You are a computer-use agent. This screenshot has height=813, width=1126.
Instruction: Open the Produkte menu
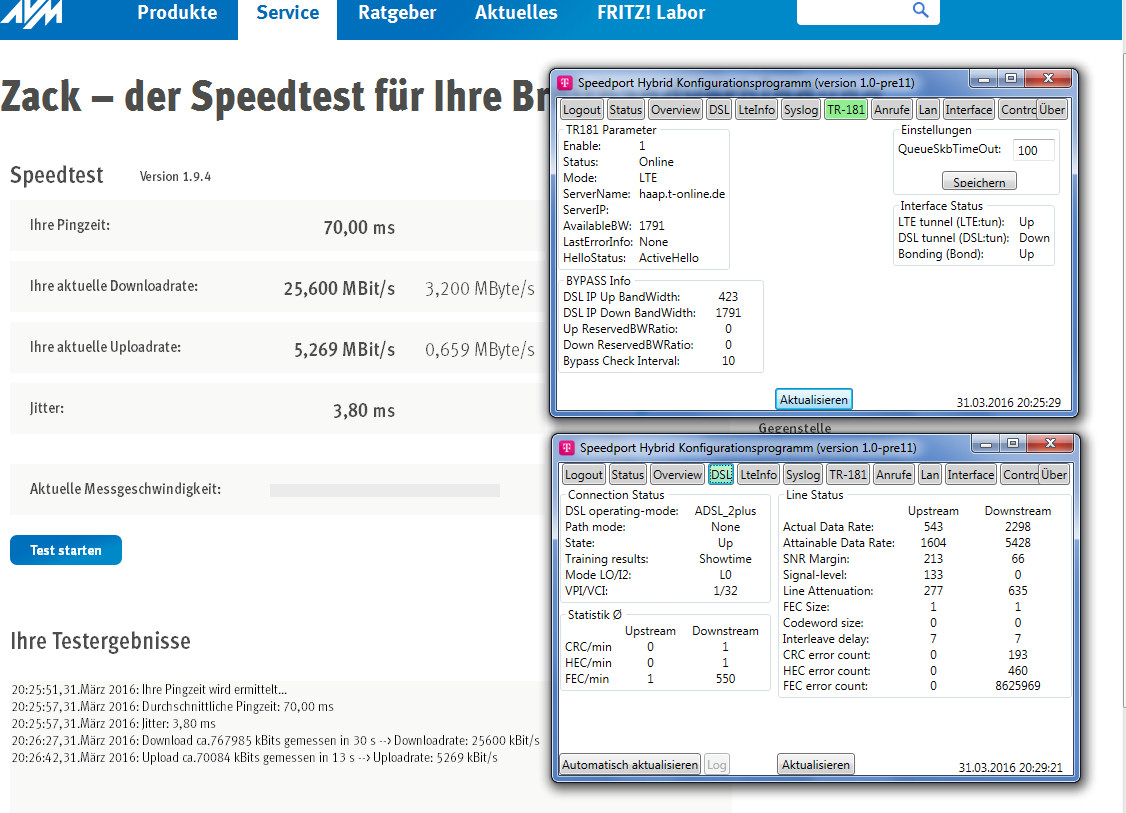pyautogui.click(x=177, y=12)
